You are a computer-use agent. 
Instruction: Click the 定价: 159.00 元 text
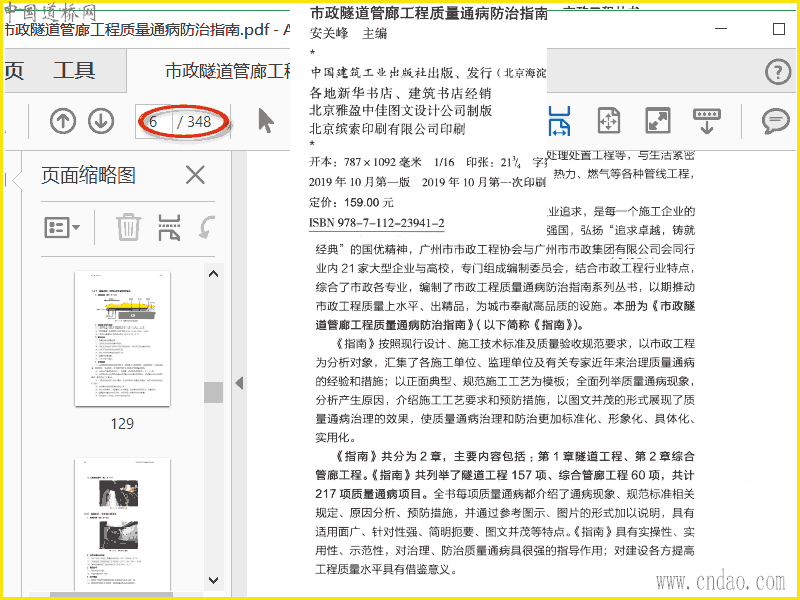pos(351,203)
